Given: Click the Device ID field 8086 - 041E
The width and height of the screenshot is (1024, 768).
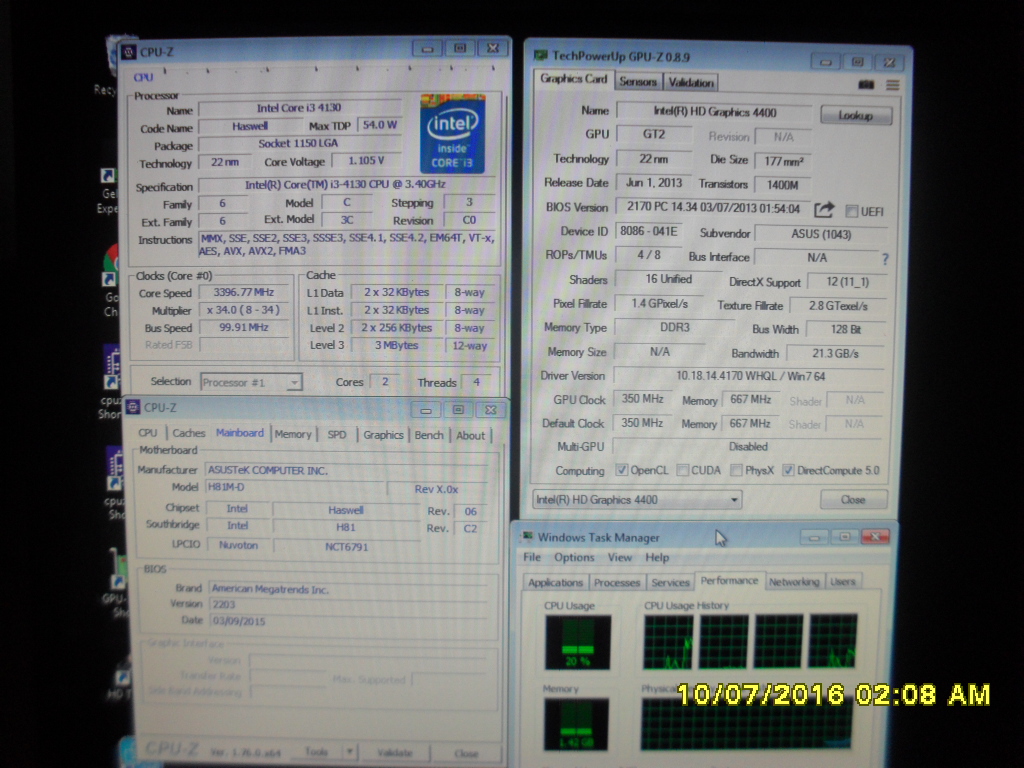Looking at the screenshot, I should (648, 231).
